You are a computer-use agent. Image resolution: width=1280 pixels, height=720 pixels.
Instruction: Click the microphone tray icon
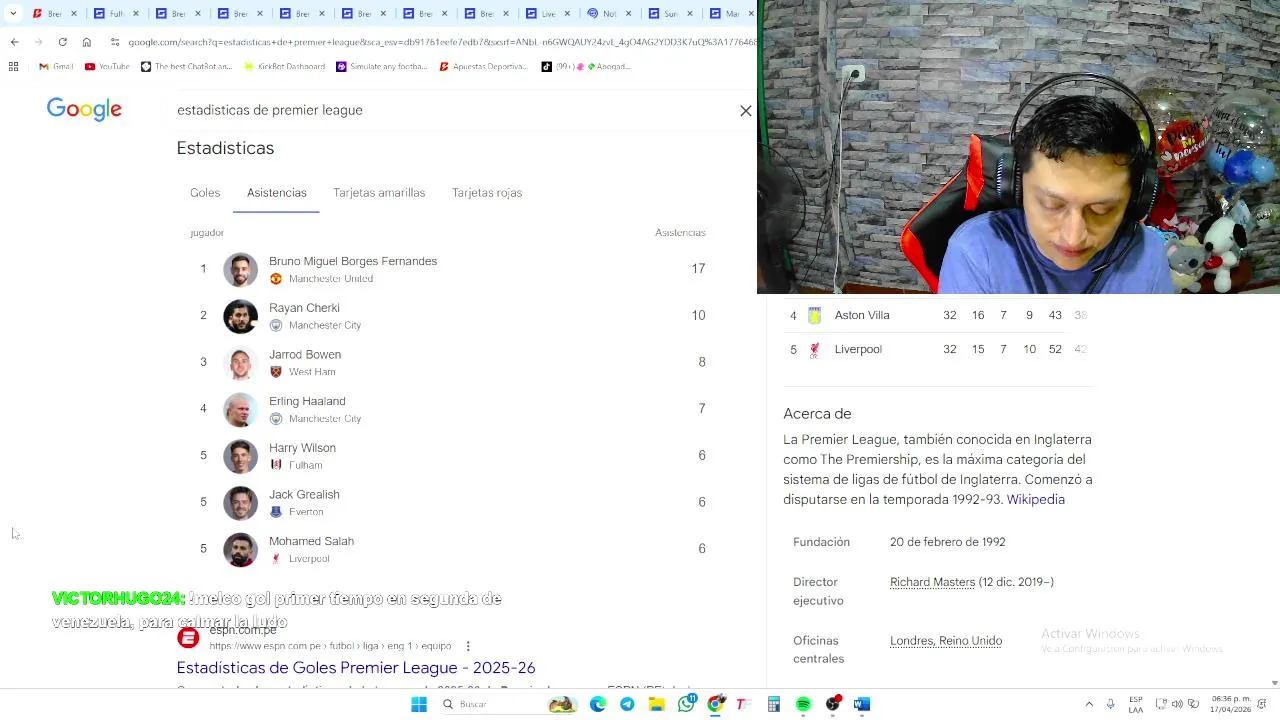[x=1110, y=704]
